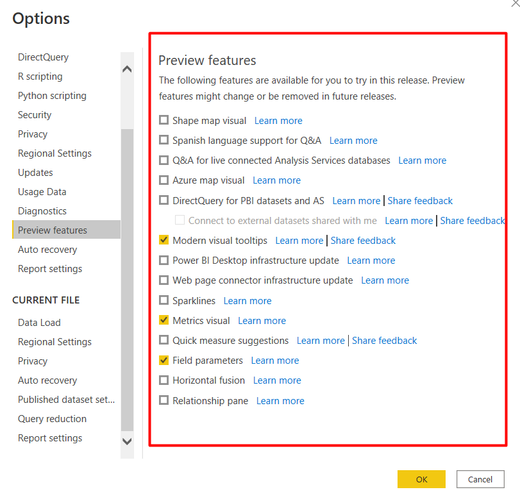Click Share feedback for Modern visual tooltips
520x489 pixels.
click(363, 240)
